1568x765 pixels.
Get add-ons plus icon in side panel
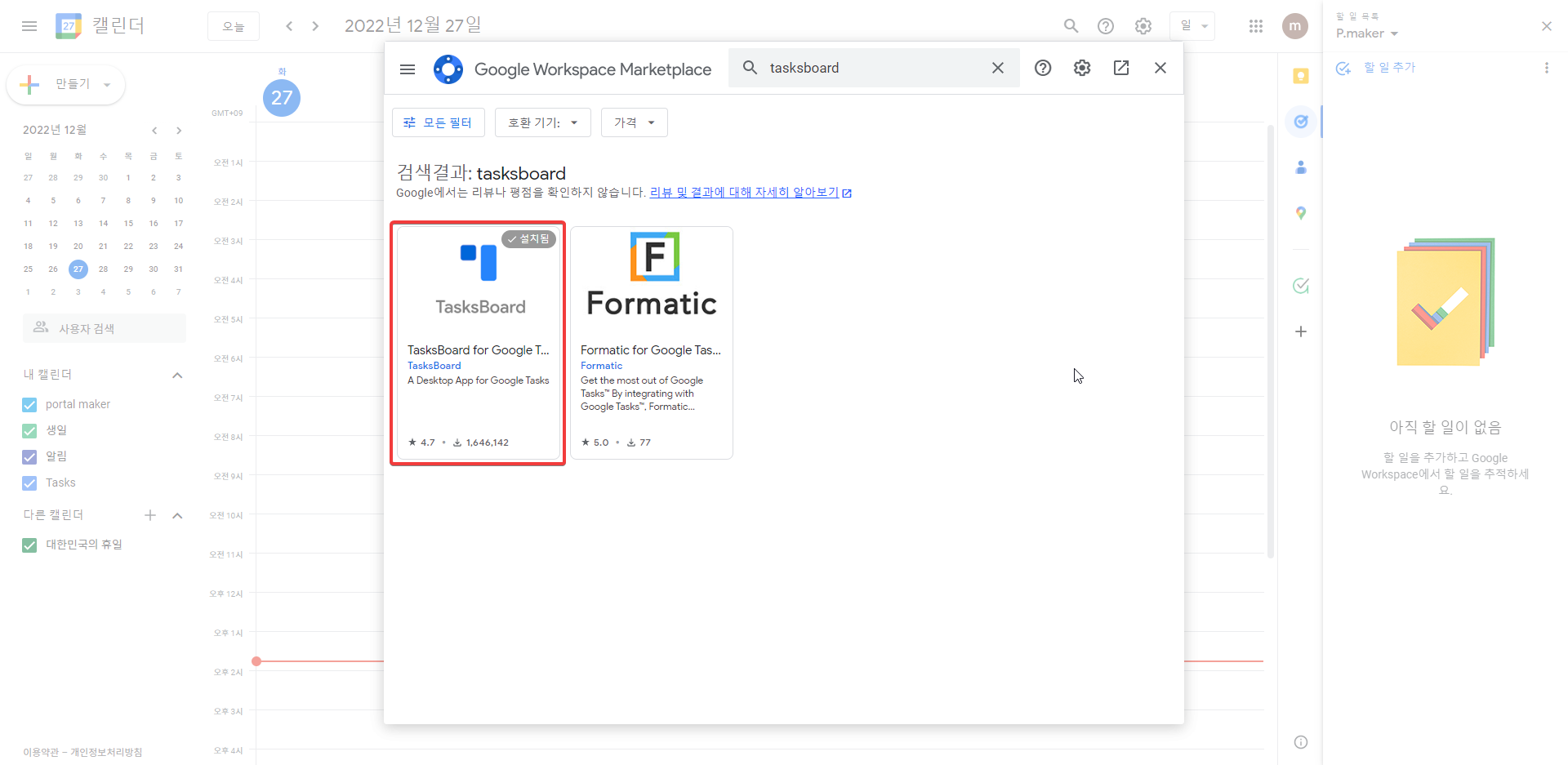[1301, 331]
